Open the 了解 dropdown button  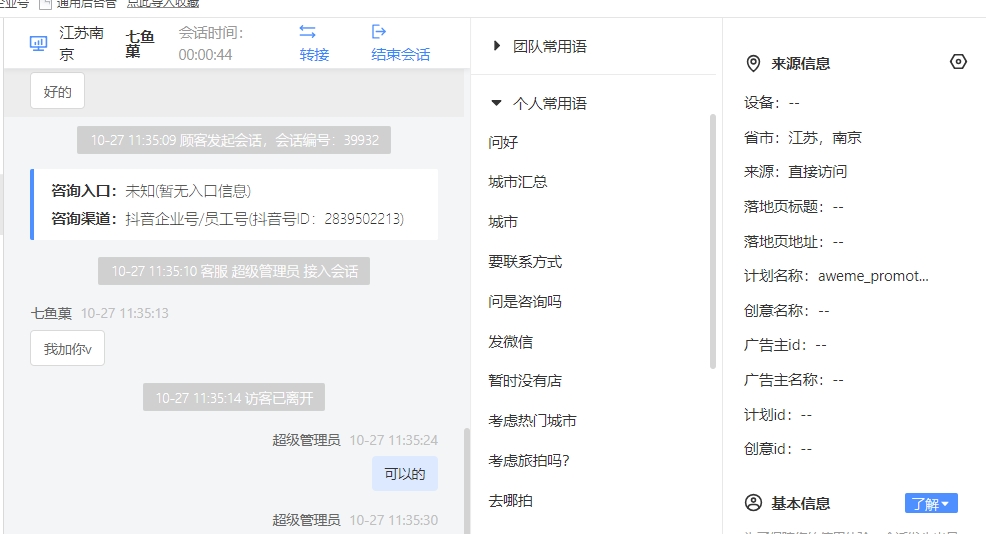[x=931, y=503]
